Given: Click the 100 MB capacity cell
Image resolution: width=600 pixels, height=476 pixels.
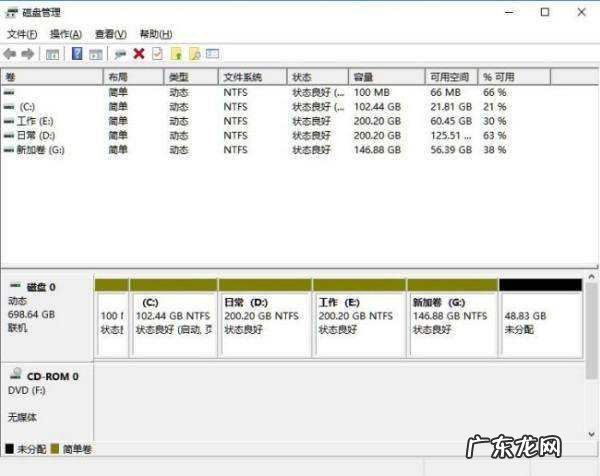Looking at the screenshot, I should tap(372, 93).
